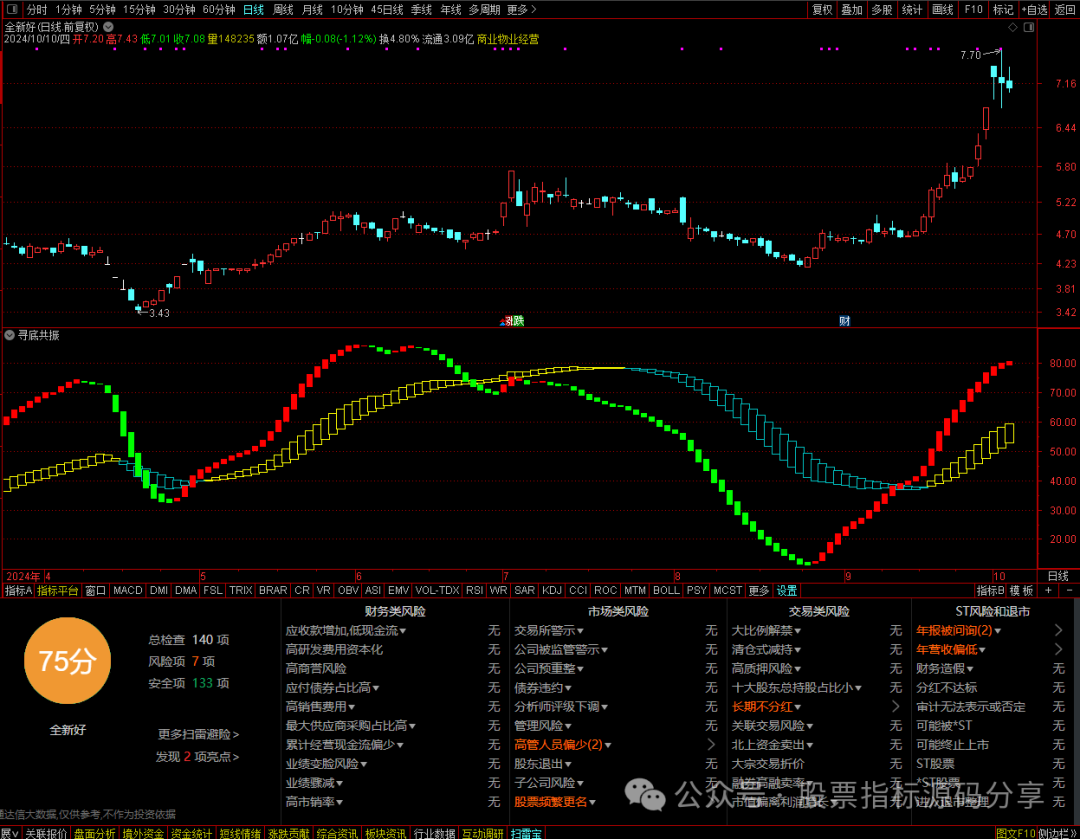Add stock via +自选 button
The image size is (1080, 839).
[x=1035, y=10]
